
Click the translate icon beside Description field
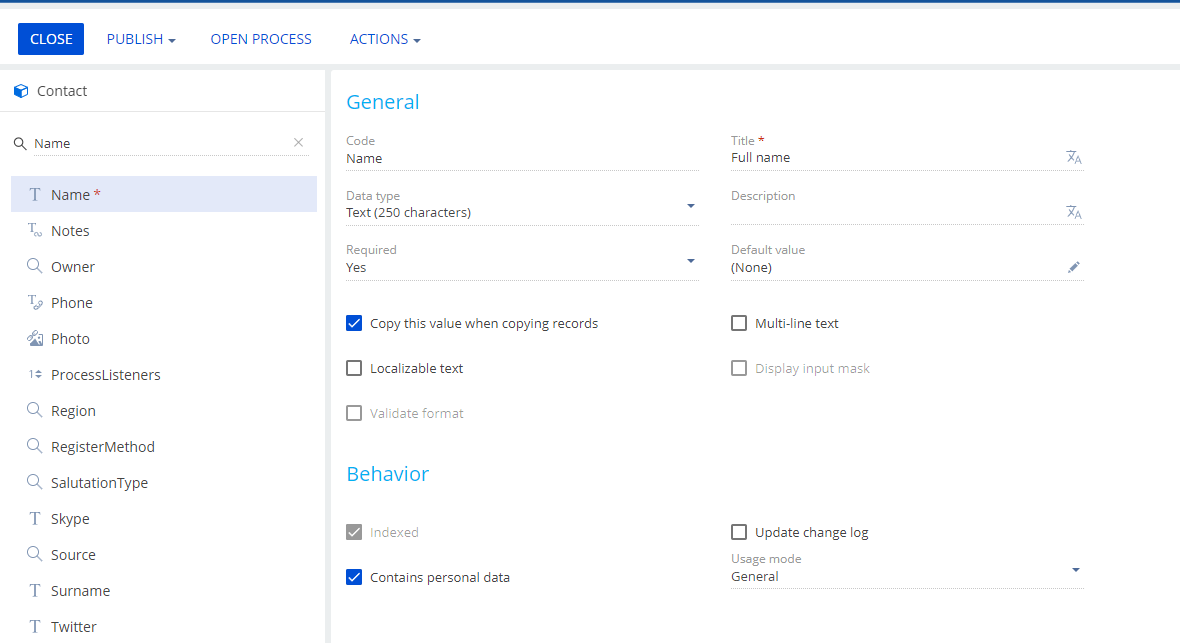coord(1074,212)
